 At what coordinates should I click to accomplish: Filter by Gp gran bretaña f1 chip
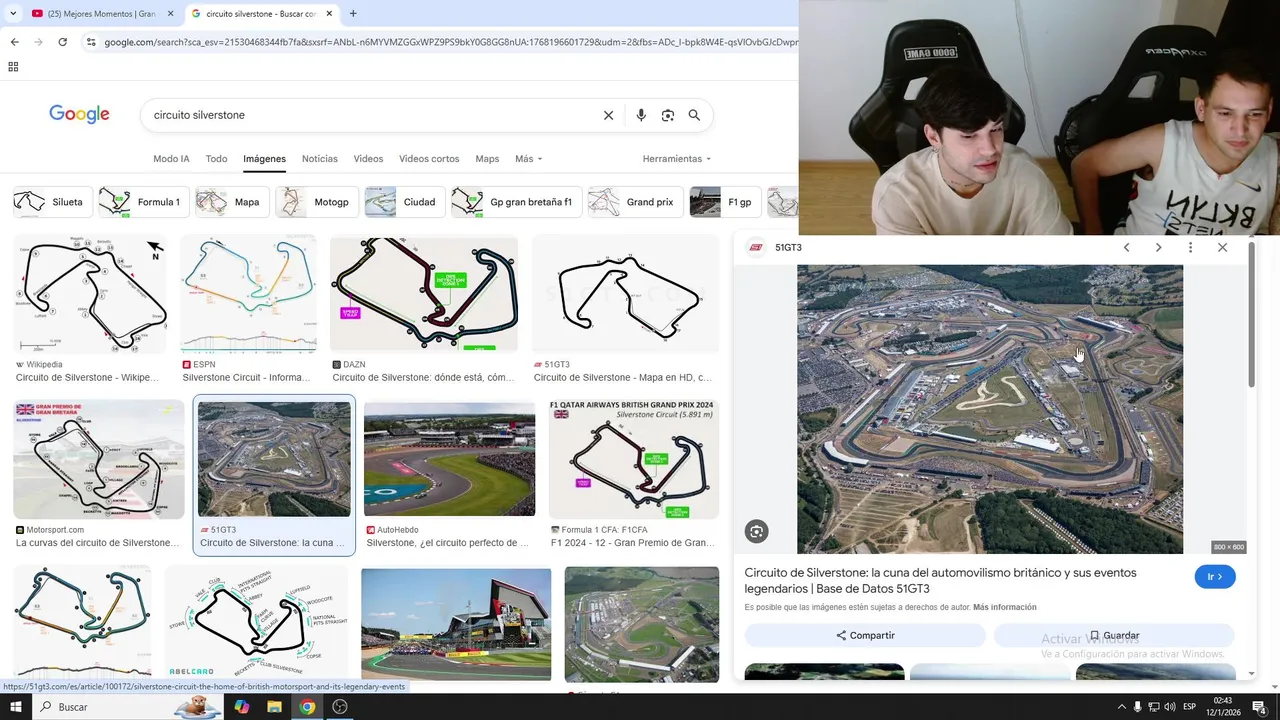pyautogui.click(x=516, y=202)
